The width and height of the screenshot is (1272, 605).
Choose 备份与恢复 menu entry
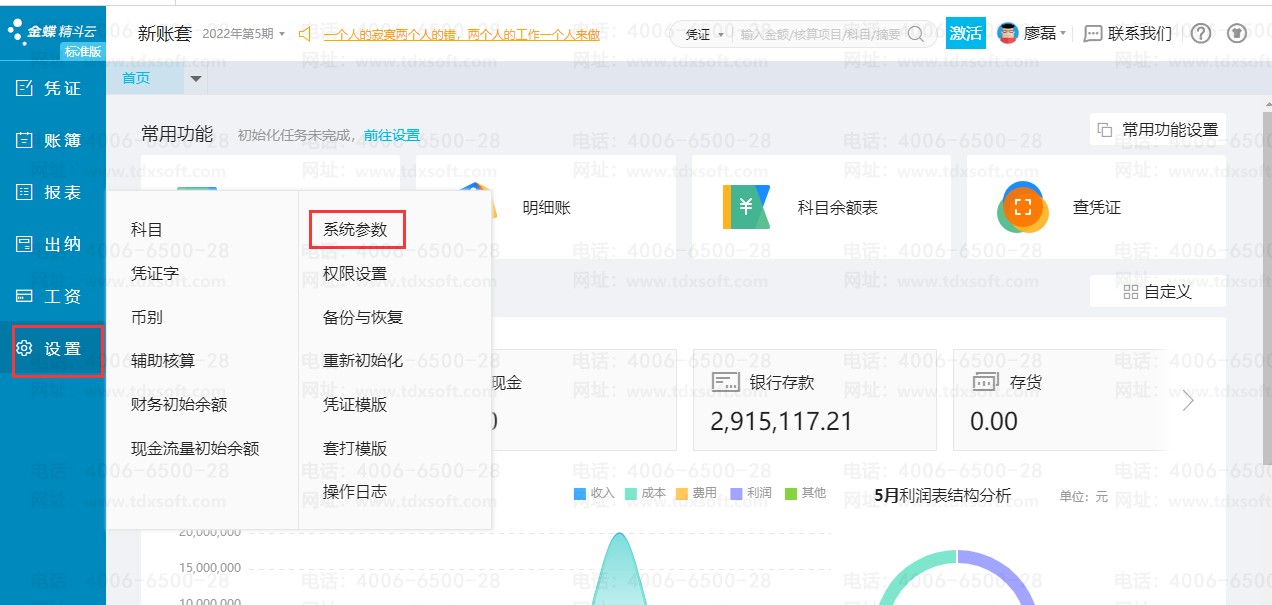pos(362,317)
